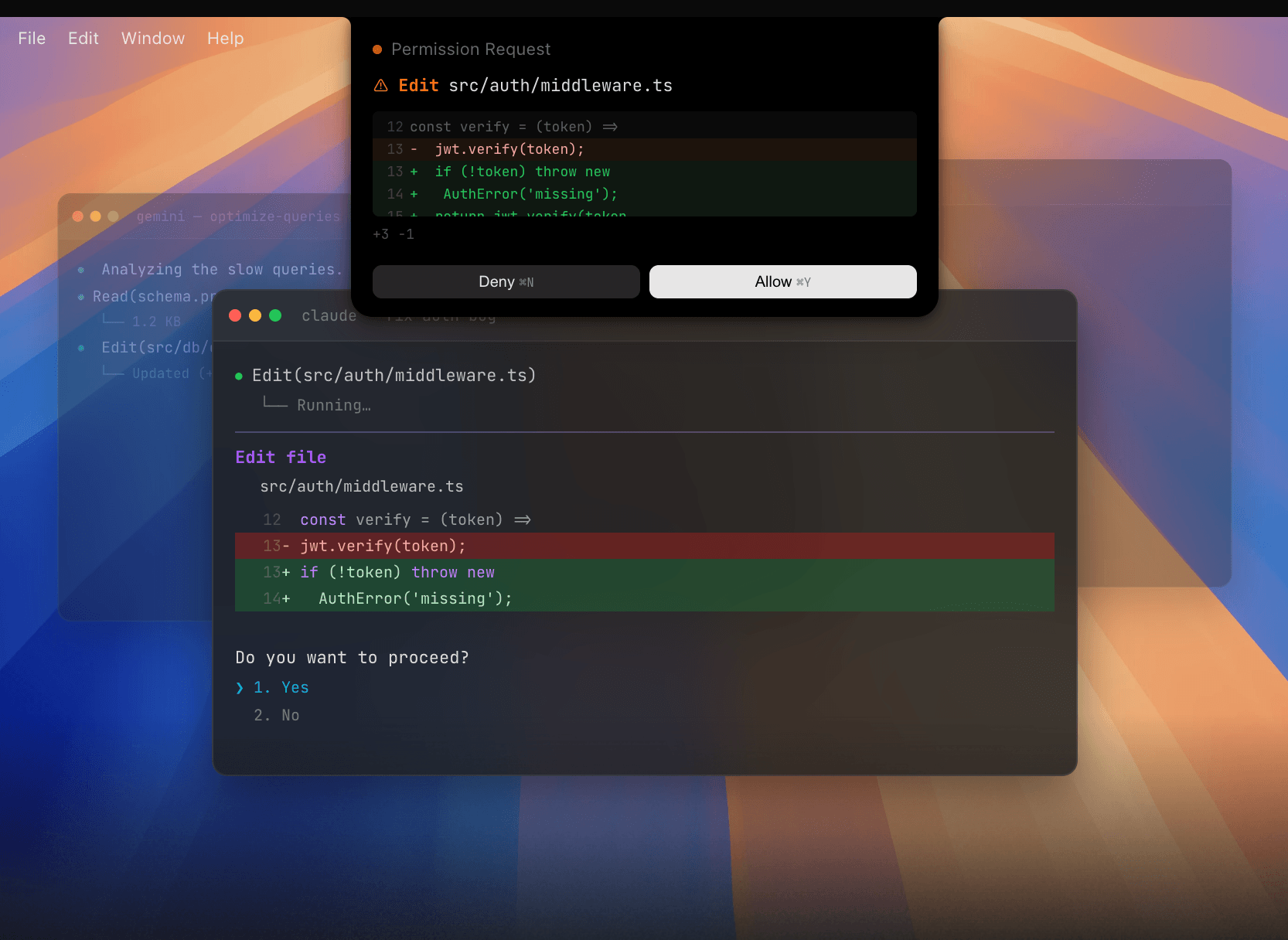Click the orange Permission Request status dot
The width and height of the screenshot is (1288, 940).
(x=377, y=49)
